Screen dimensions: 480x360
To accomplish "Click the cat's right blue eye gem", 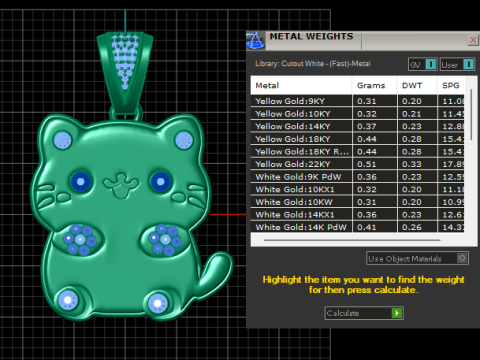I will coord(161,182).
